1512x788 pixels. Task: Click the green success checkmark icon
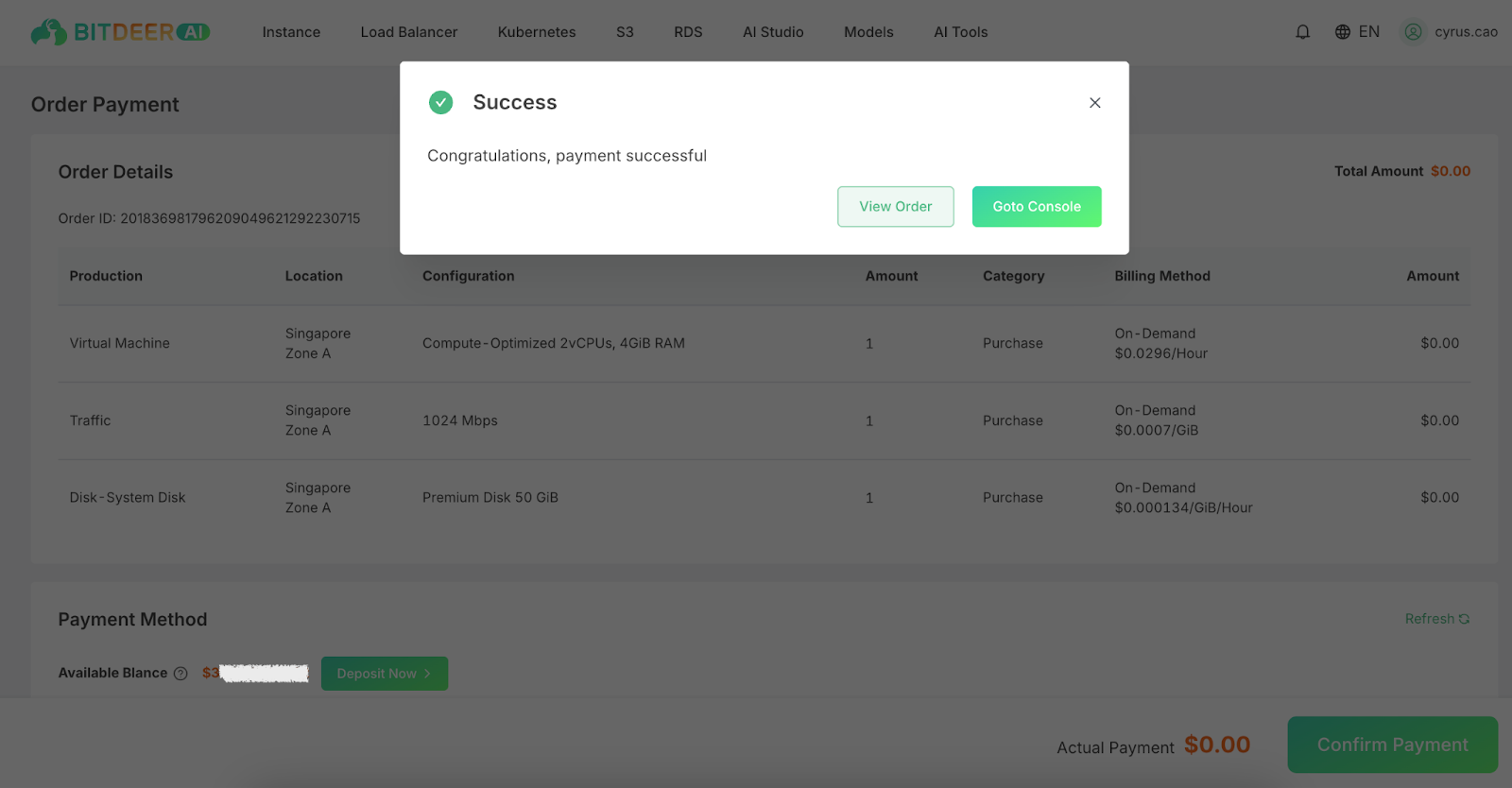[440, 102]
